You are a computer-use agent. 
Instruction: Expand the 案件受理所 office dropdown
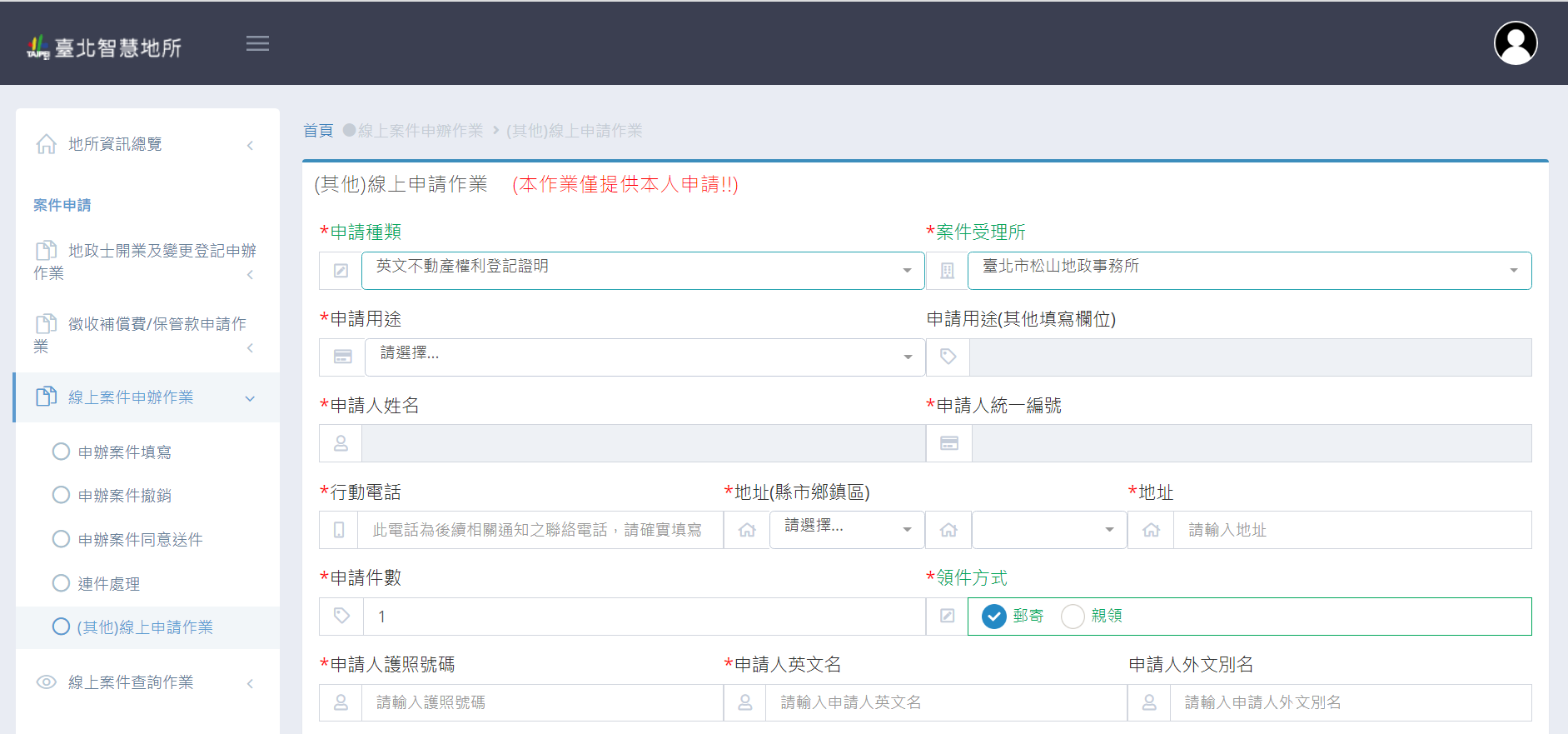[1248, 271]
